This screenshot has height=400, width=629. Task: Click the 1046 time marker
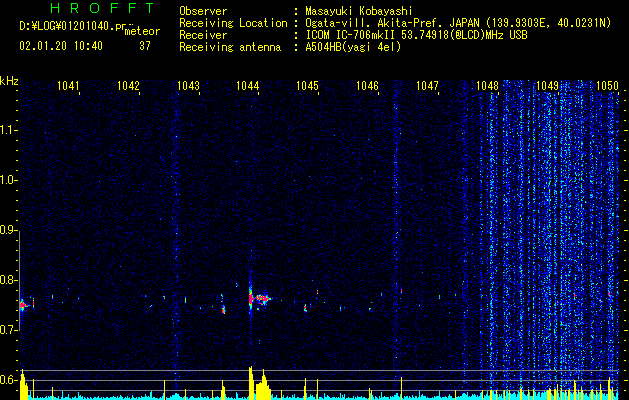(x=367, y=85)
